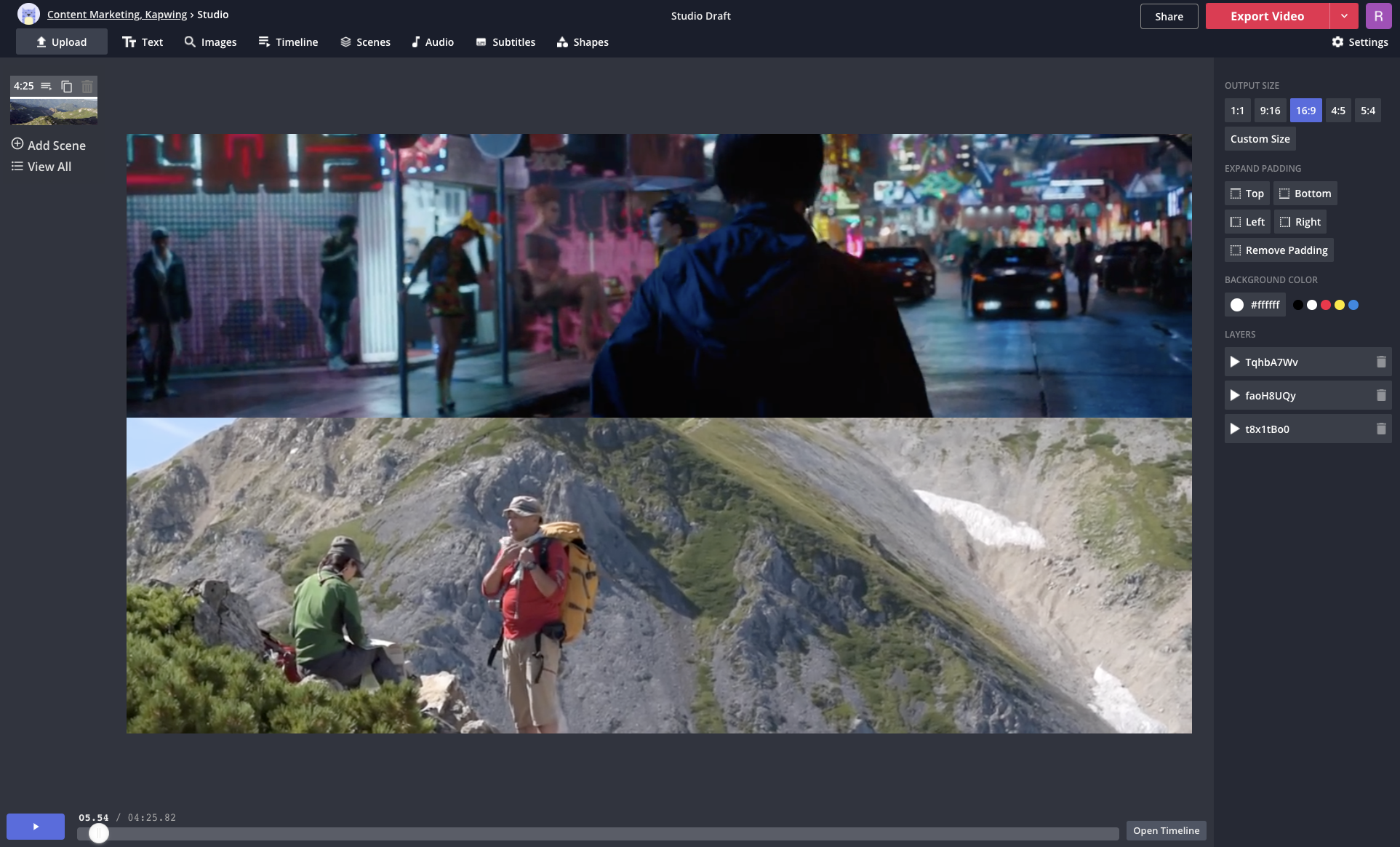Delete the t8x1tBo0 layer

[1380, 429]
